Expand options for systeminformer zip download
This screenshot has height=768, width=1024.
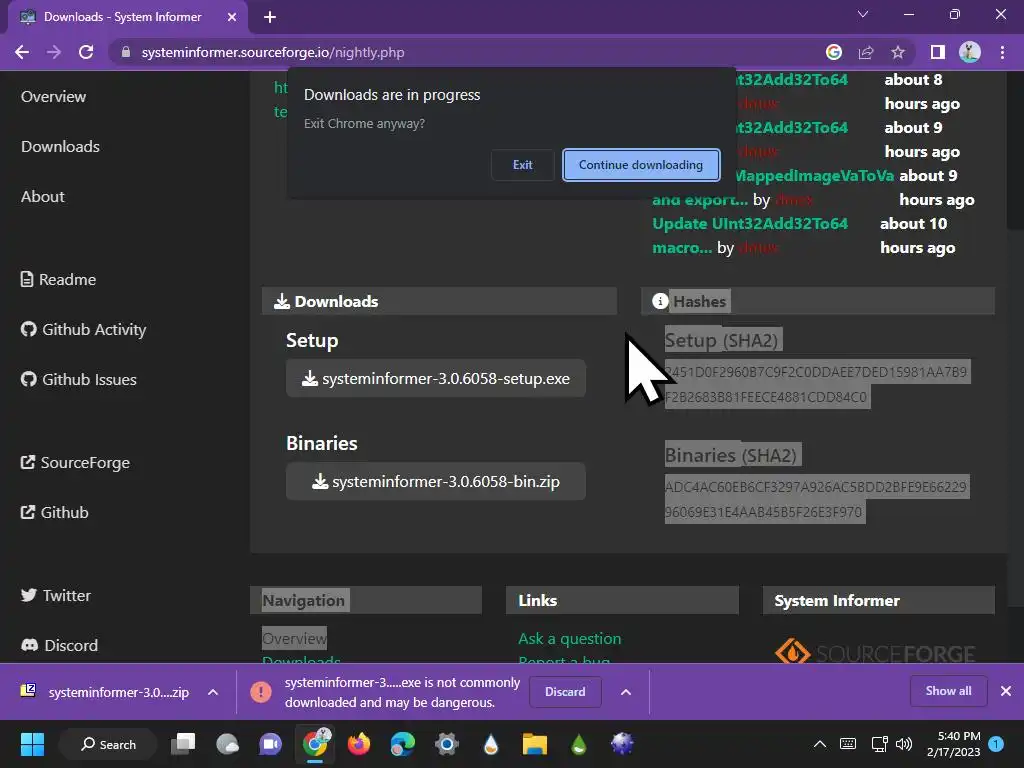(x=213, y=692)
